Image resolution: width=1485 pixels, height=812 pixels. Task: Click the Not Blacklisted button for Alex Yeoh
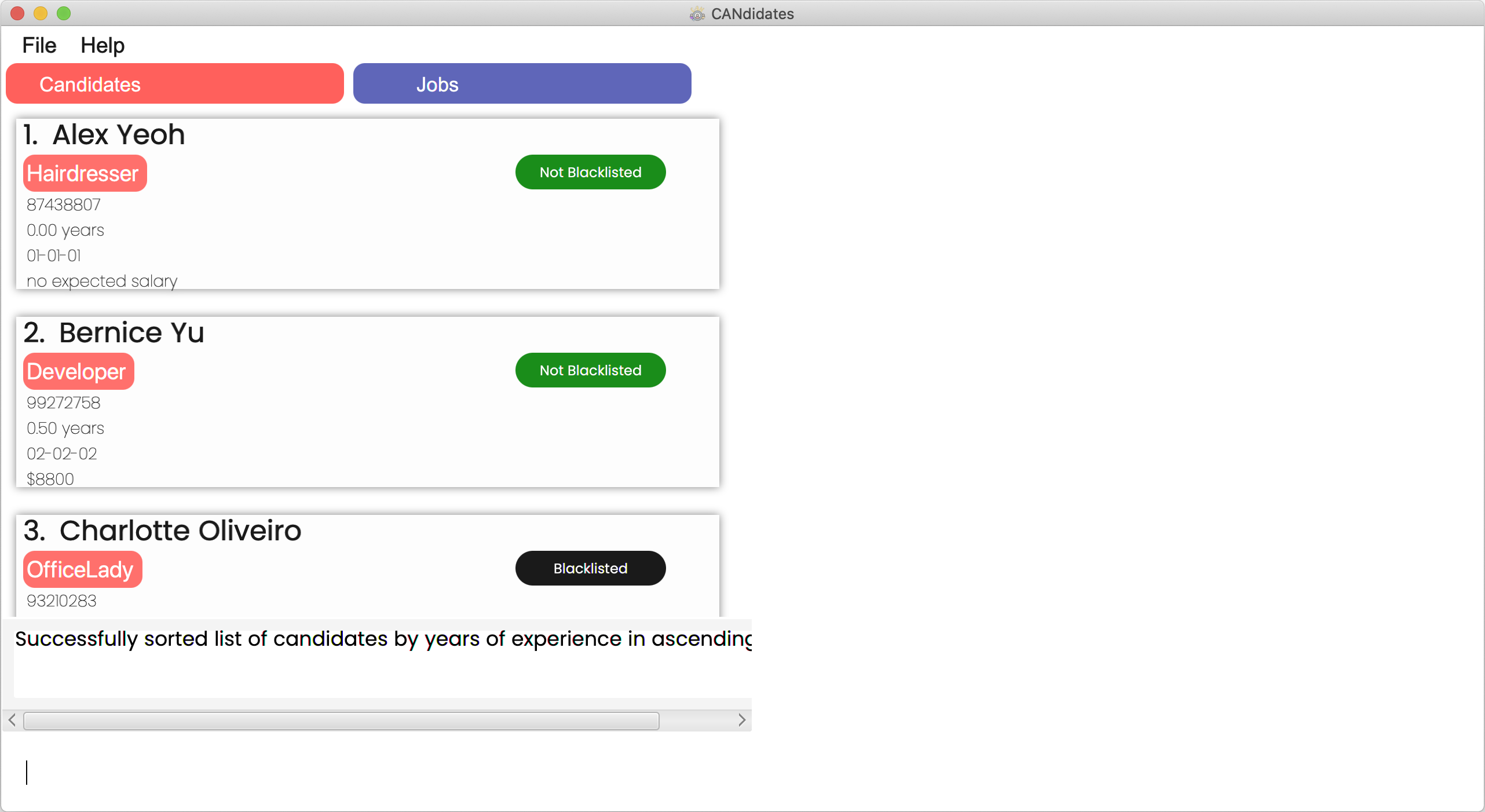coord(590,172)
